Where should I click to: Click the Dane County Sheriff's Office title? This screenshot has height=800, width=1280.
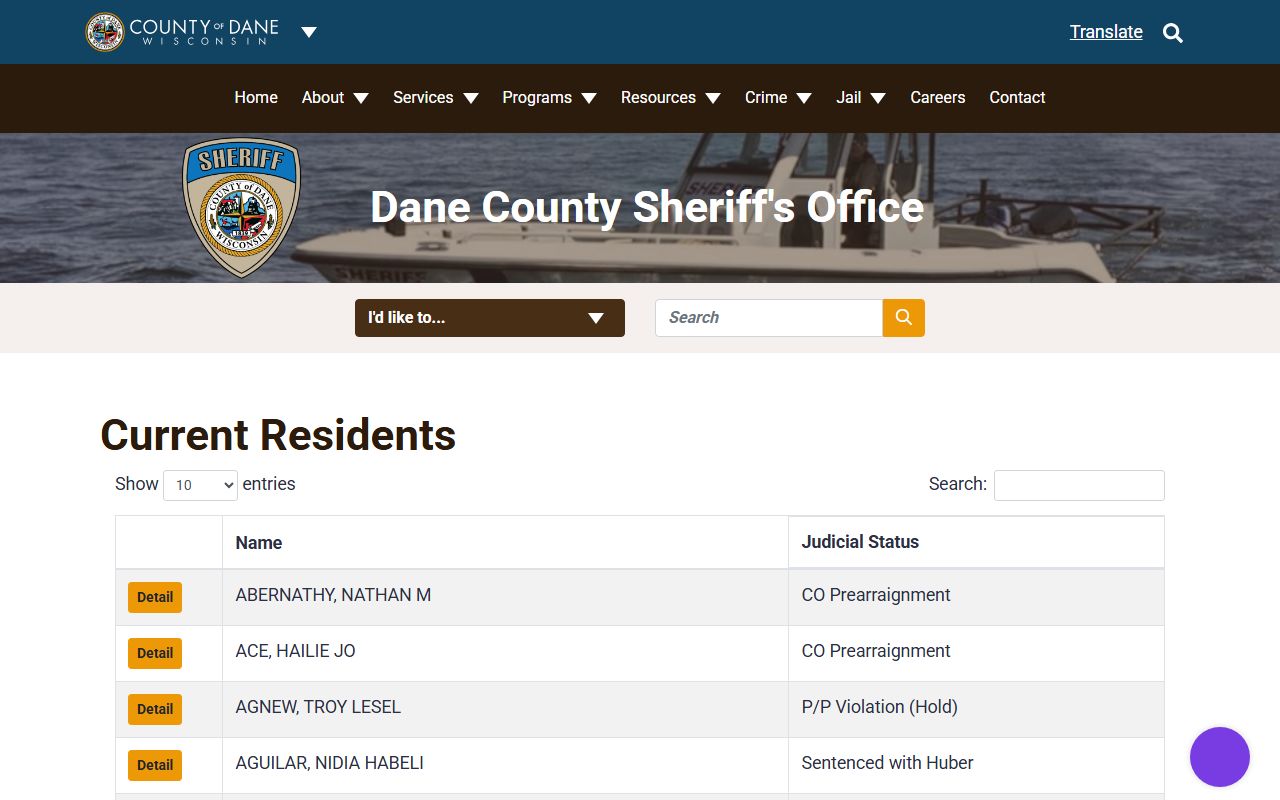(647, 207)
